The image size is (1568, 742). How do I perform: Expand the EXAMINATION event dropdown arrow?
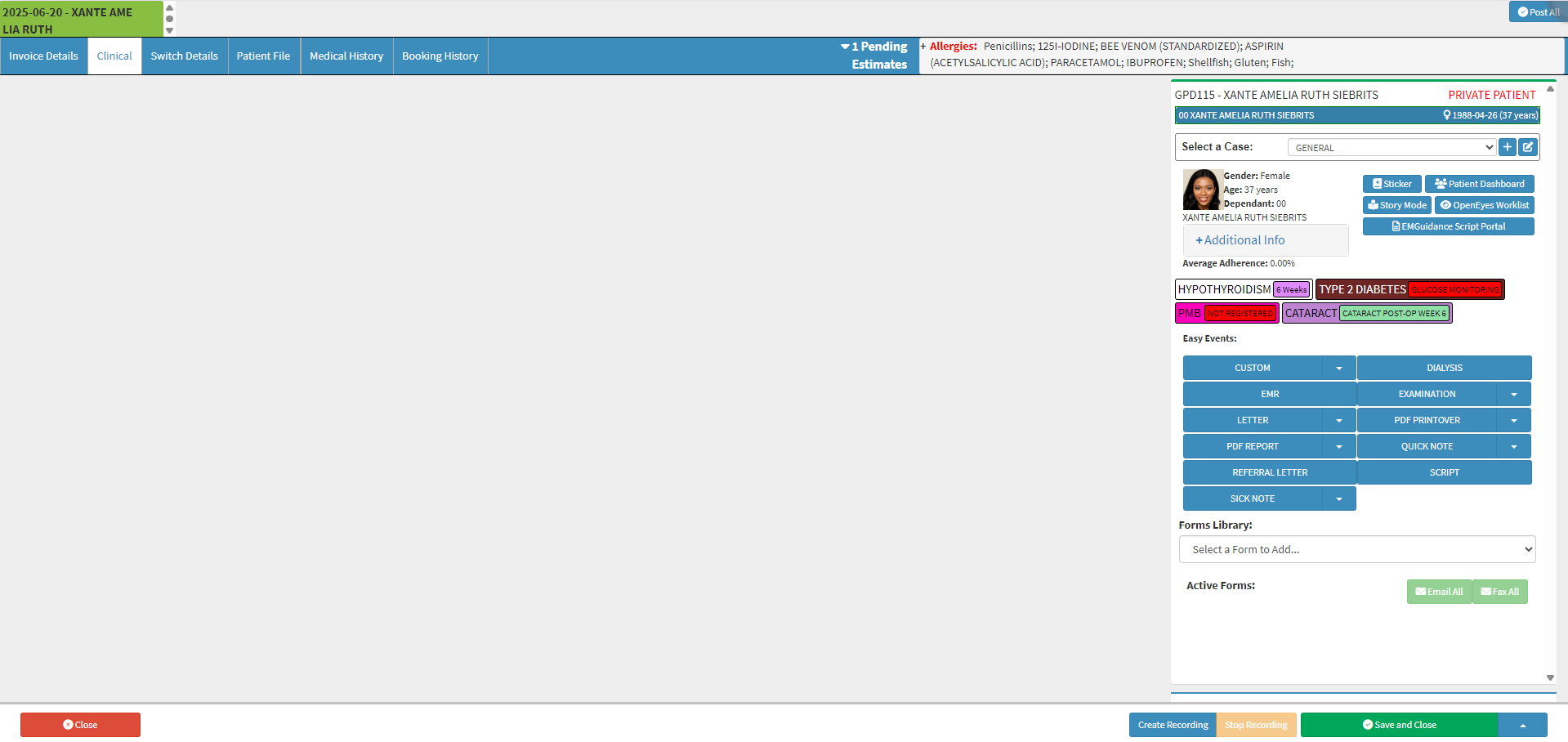pos(1514,394)
